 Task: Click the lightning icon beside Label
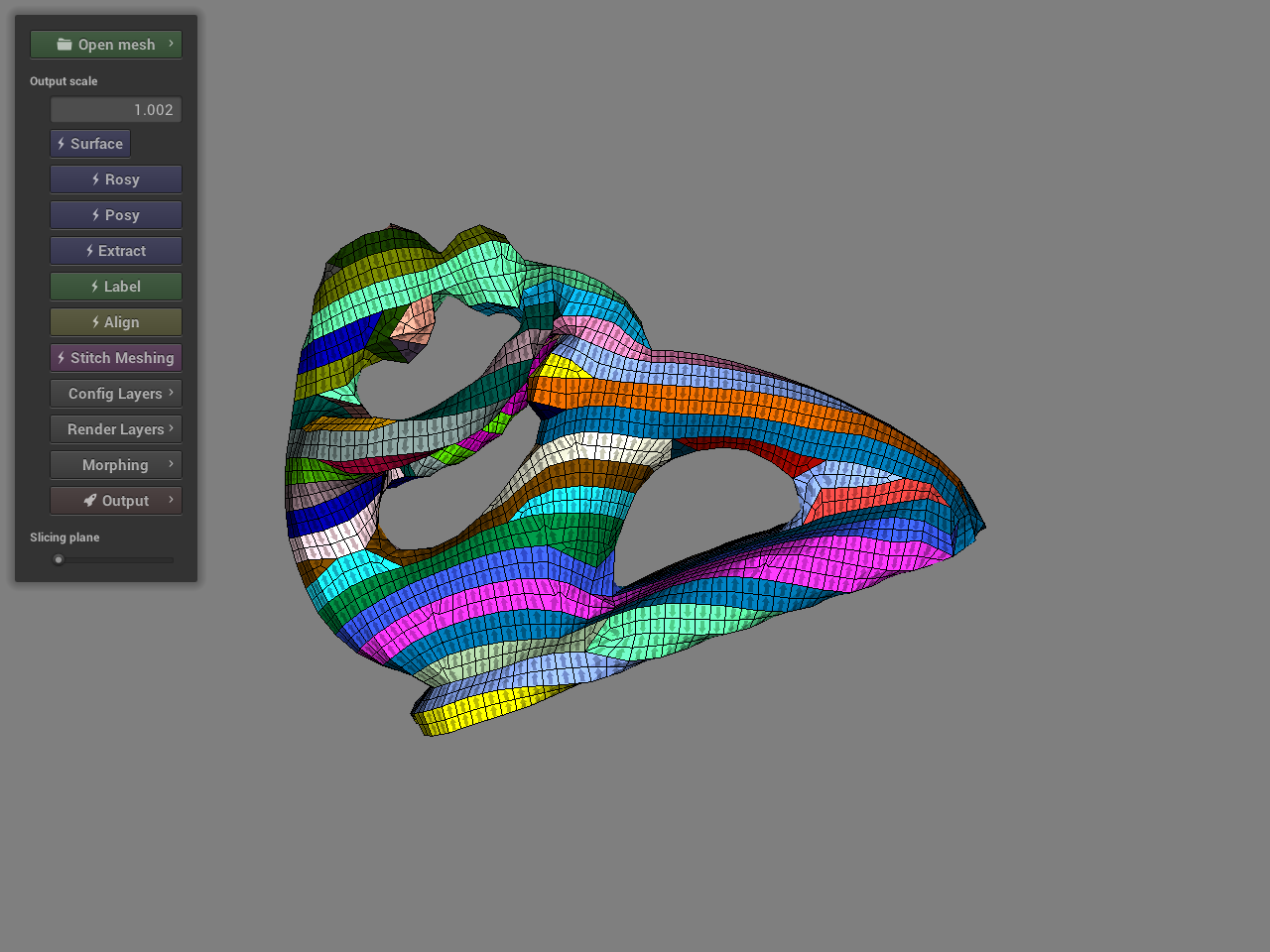(94, 287)
